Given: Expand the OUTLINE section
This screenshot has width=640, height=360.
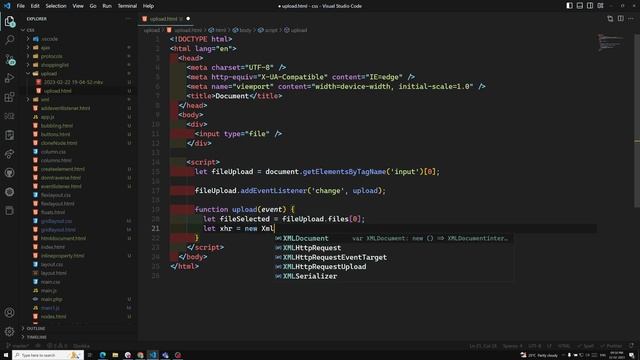Looking at the screenshot, I should (78, 328).
